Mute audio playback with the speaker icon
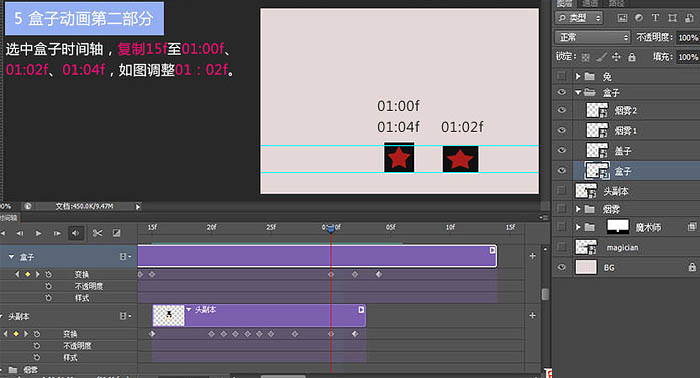700x378 pixels. pyautogui.click(x=76, y=233)
